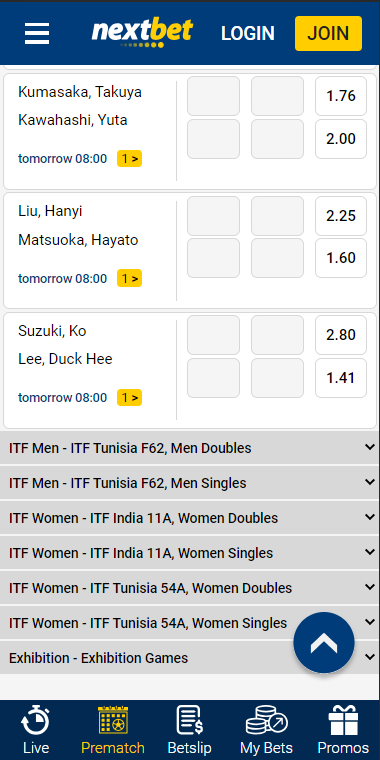Open more markets for Suzuki vs Lee
This screenshot has height=760, width=380.
(129, 397)
